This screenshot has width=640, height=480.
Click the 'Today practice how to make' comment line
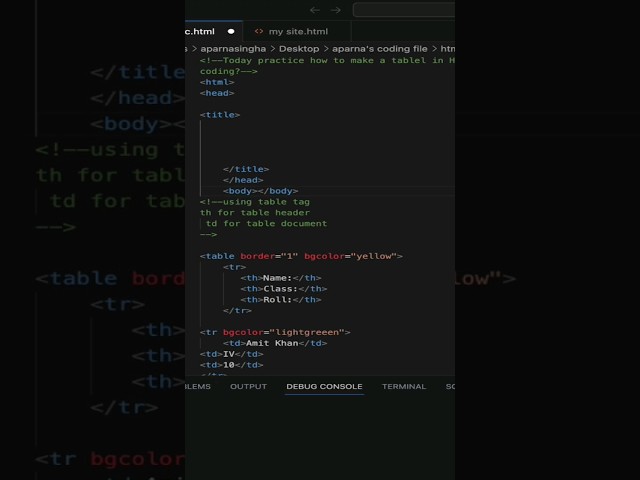pyautogui.click(x=327, y=60)
